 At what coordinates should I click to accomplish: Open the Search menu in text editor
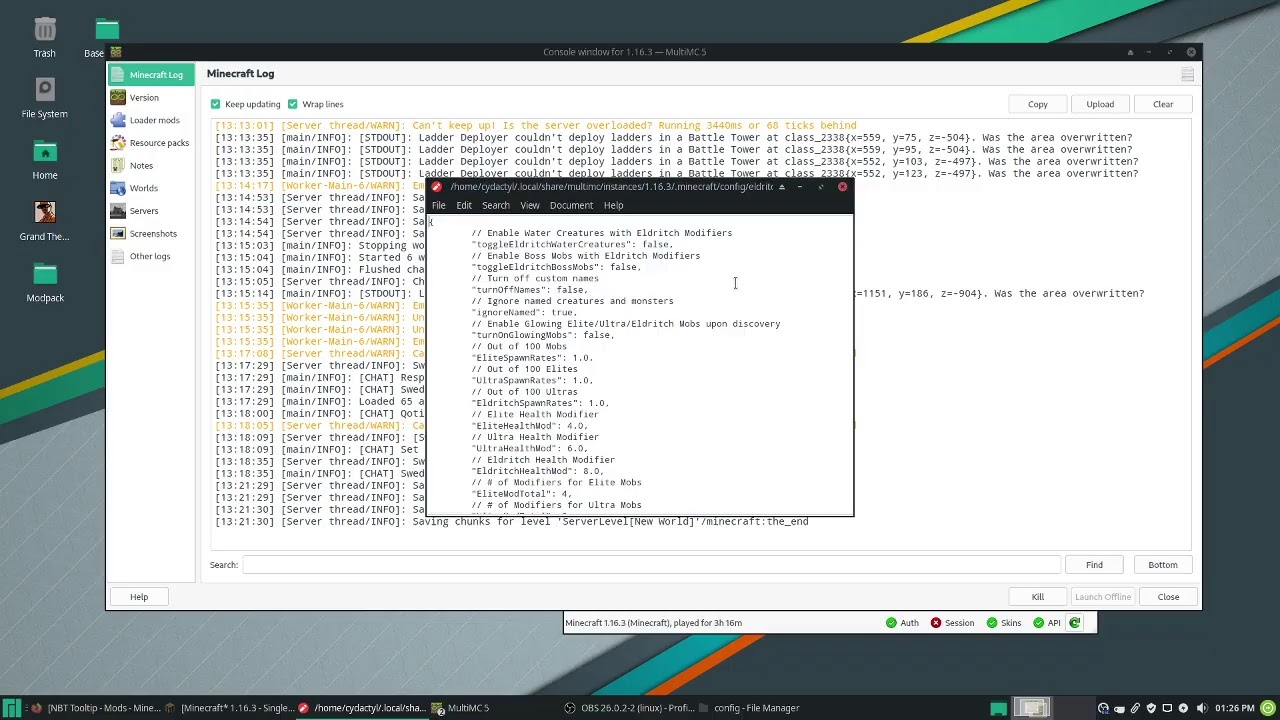click(496, 205)
